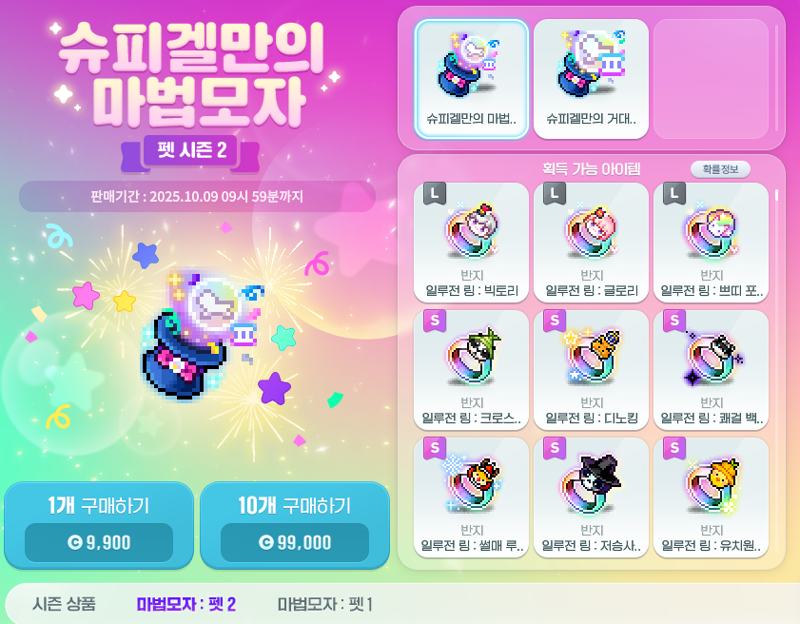This screenshot has height=624, width=800.
Task: Open the 일루전 링 : 썰매 루 ring item
Action: click(x=471, y=497)
